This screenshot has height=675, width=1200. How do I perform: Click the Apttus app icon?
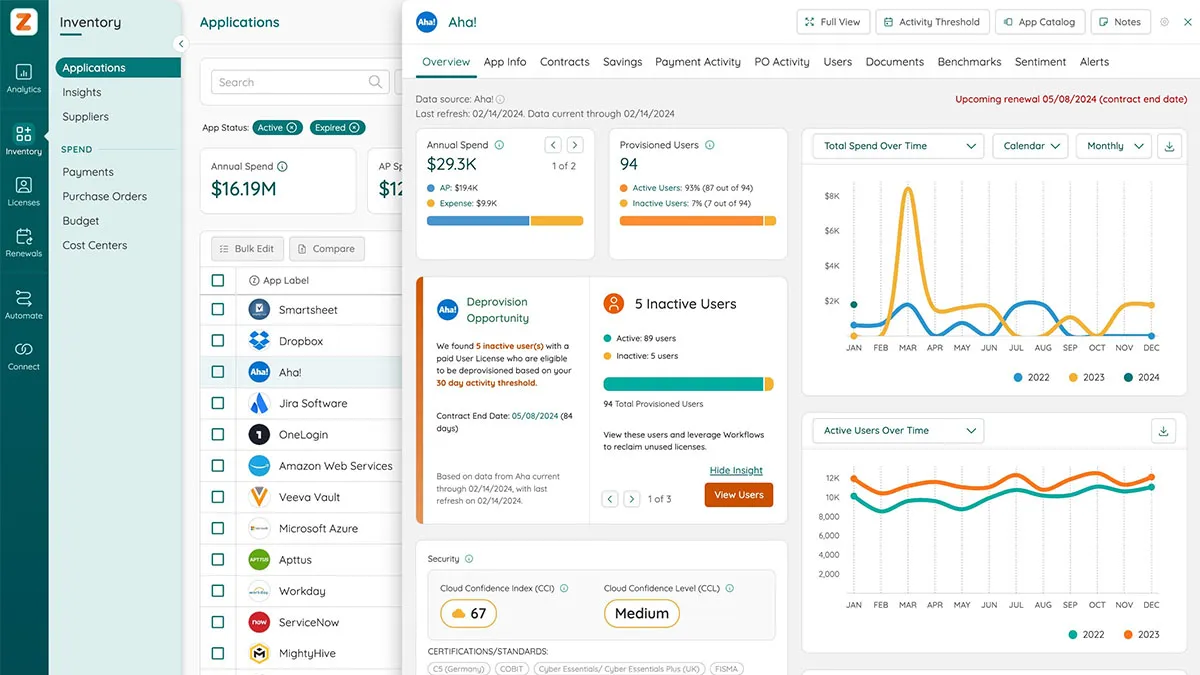coord(259,560)
